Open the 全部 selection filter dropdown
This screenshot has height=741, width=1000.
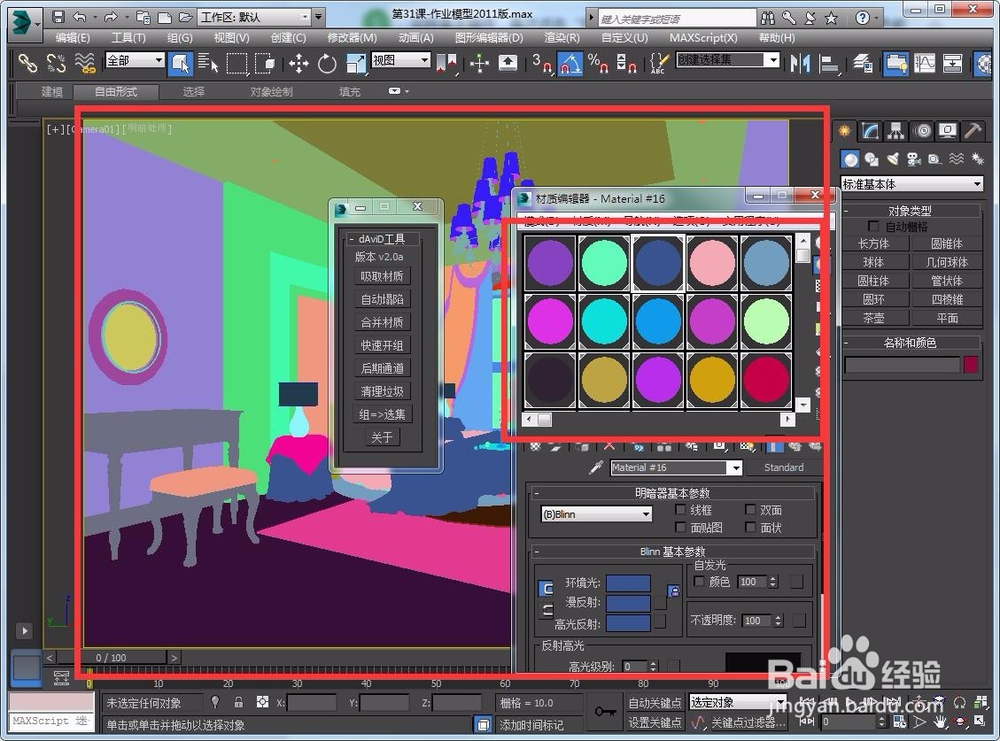click(135, 60)
